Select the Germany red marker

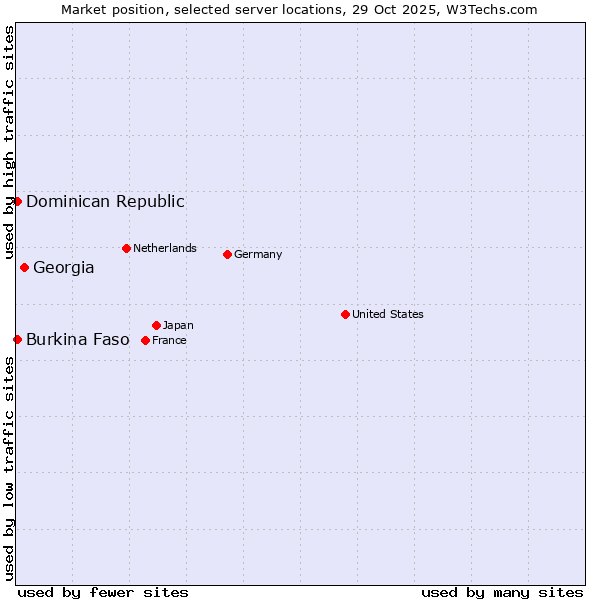227,254
